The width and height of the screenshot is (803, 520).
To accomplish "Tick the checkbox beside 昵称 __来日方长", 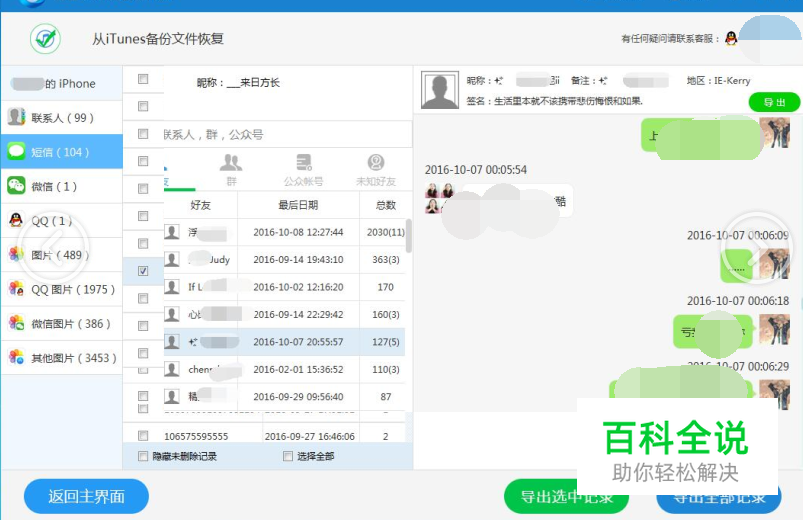I will 143,79.
